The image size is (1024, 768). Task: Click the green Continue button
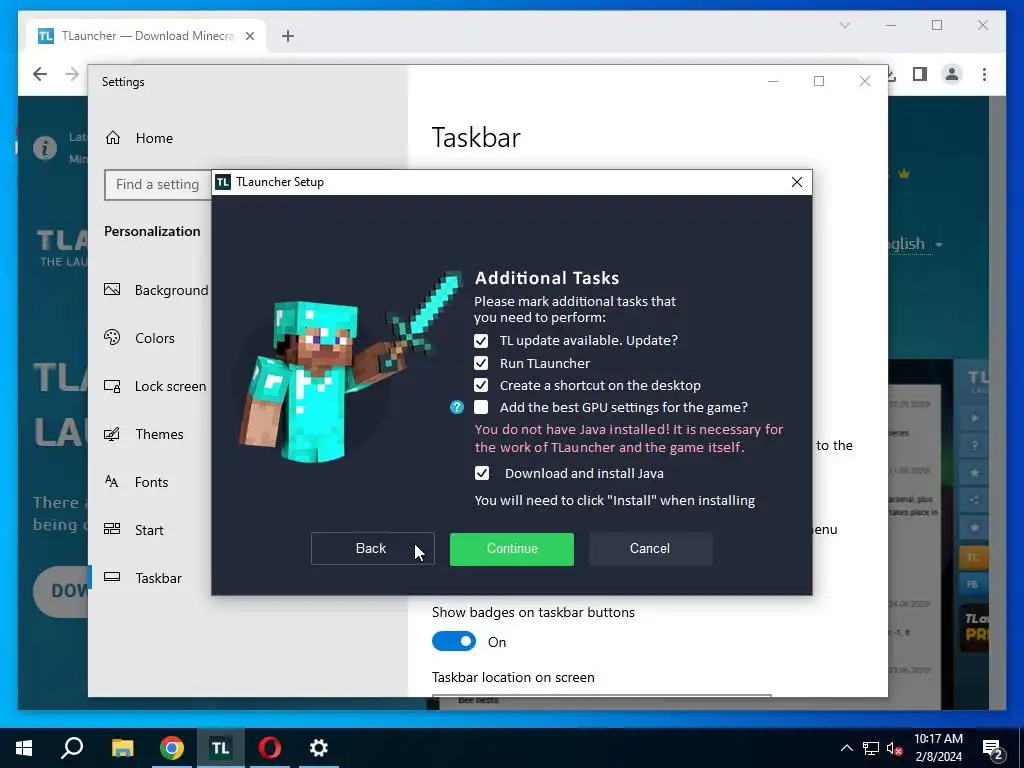tap(512, 549)
